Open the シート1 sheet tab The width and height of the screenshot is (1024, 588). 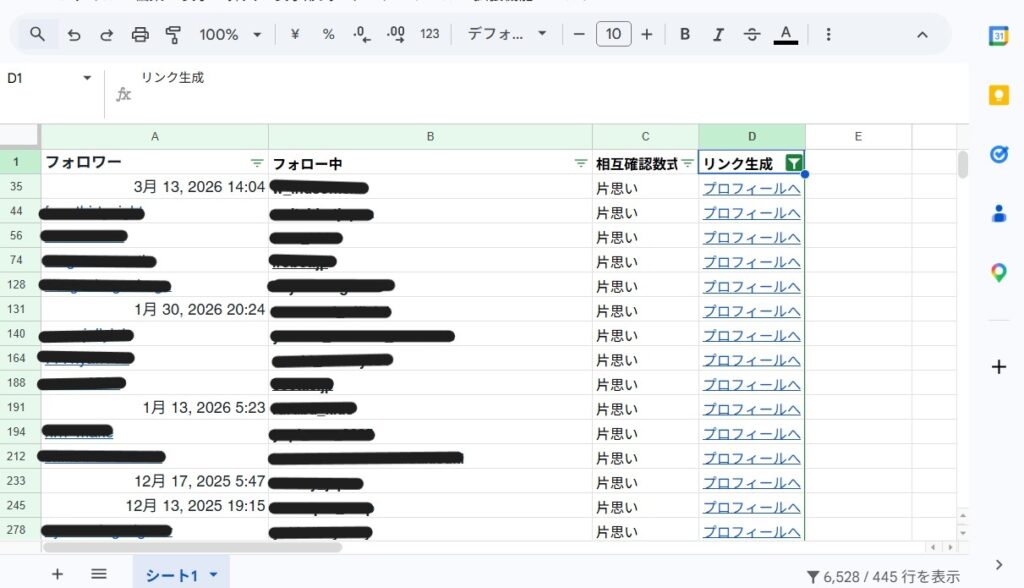tap(172, 575)
